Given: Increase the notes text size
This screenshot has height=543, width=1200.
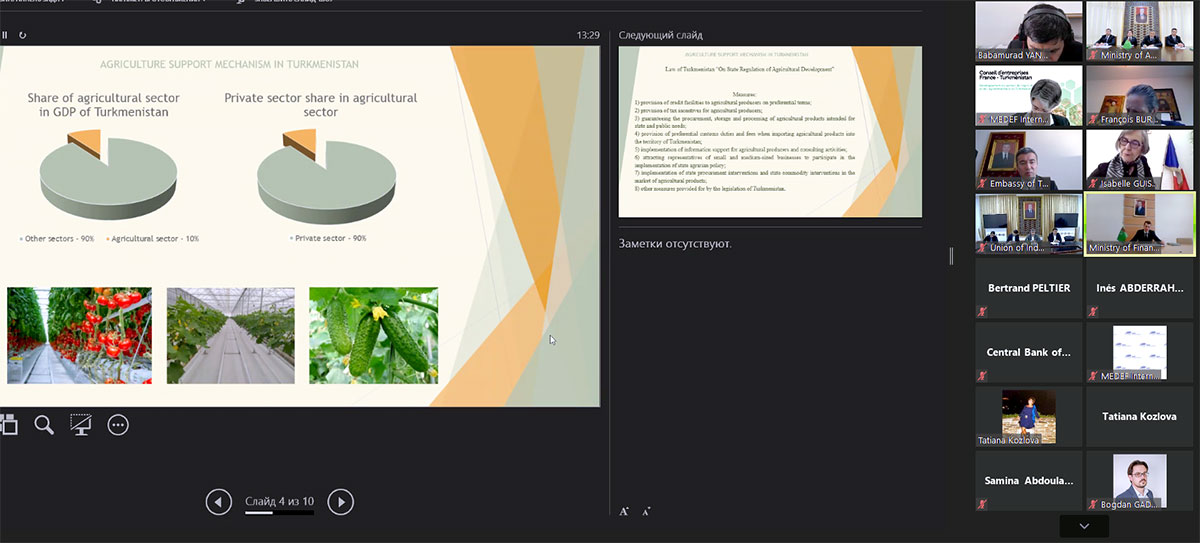Looking at the screenshot, I should (x=624, y=511).
